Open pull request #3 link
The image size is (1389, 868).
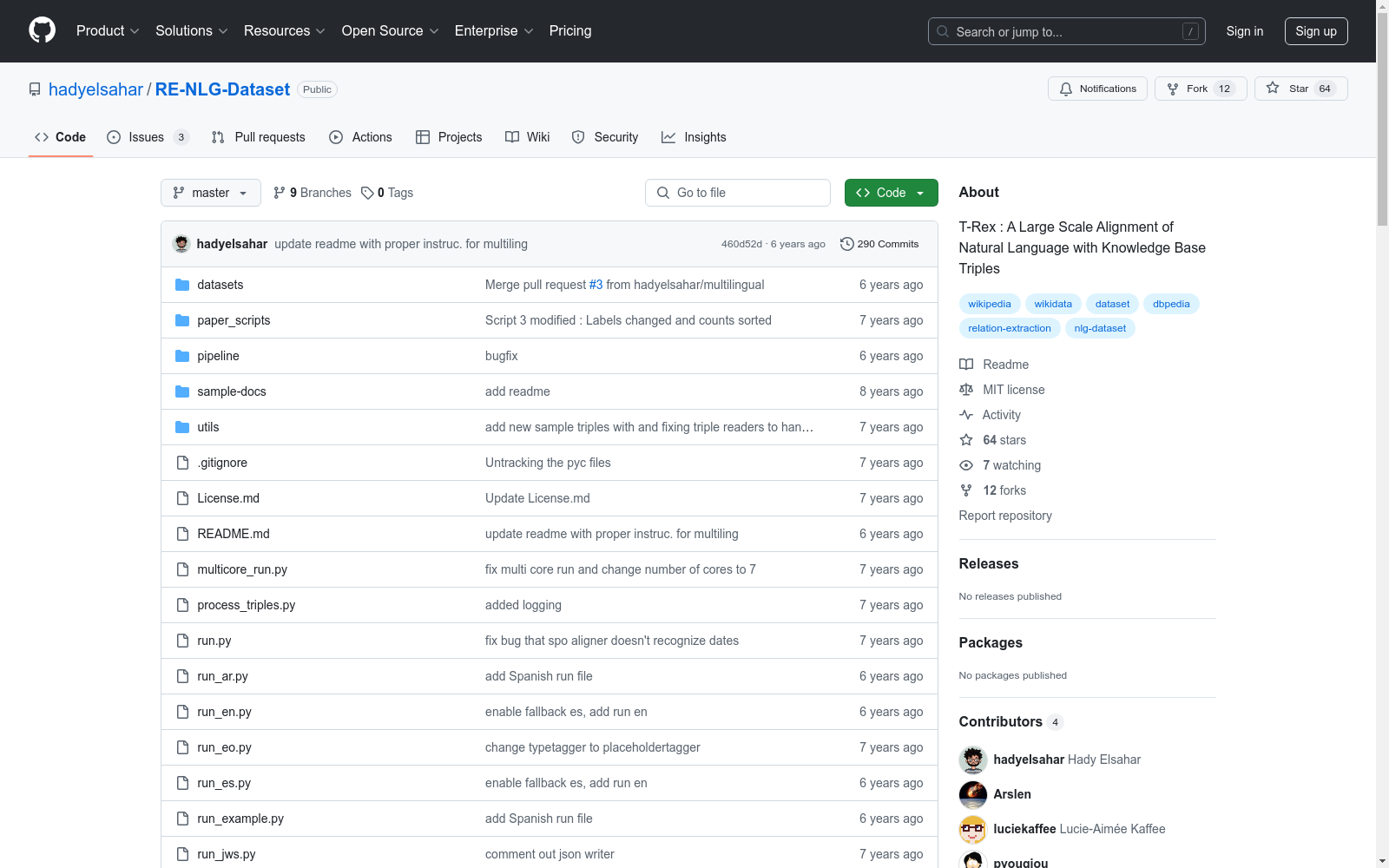[596, 285]
